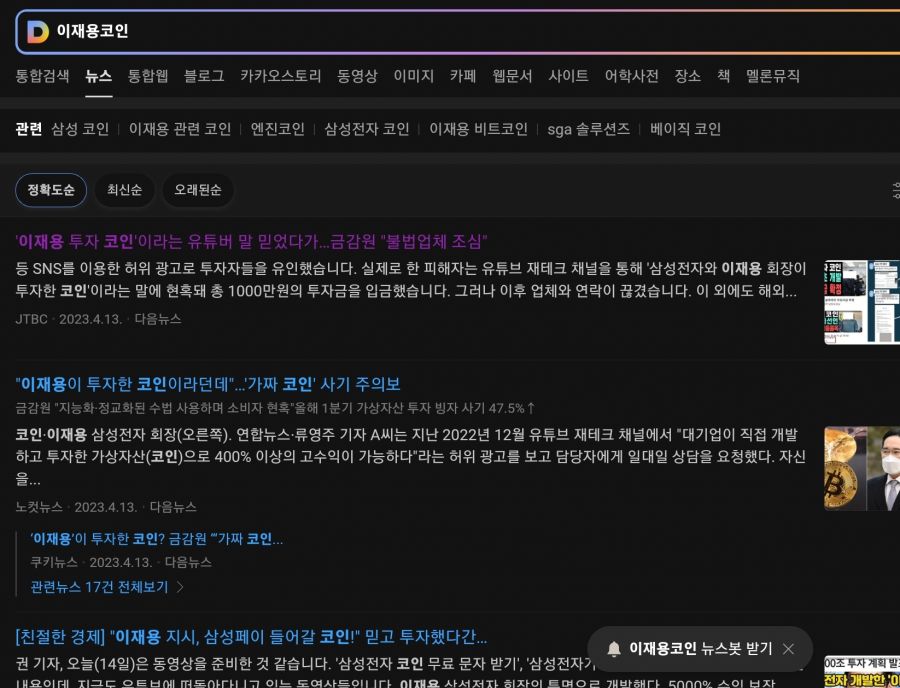
Task: Open the 웹문서 tab
Action: pos(512,76)
